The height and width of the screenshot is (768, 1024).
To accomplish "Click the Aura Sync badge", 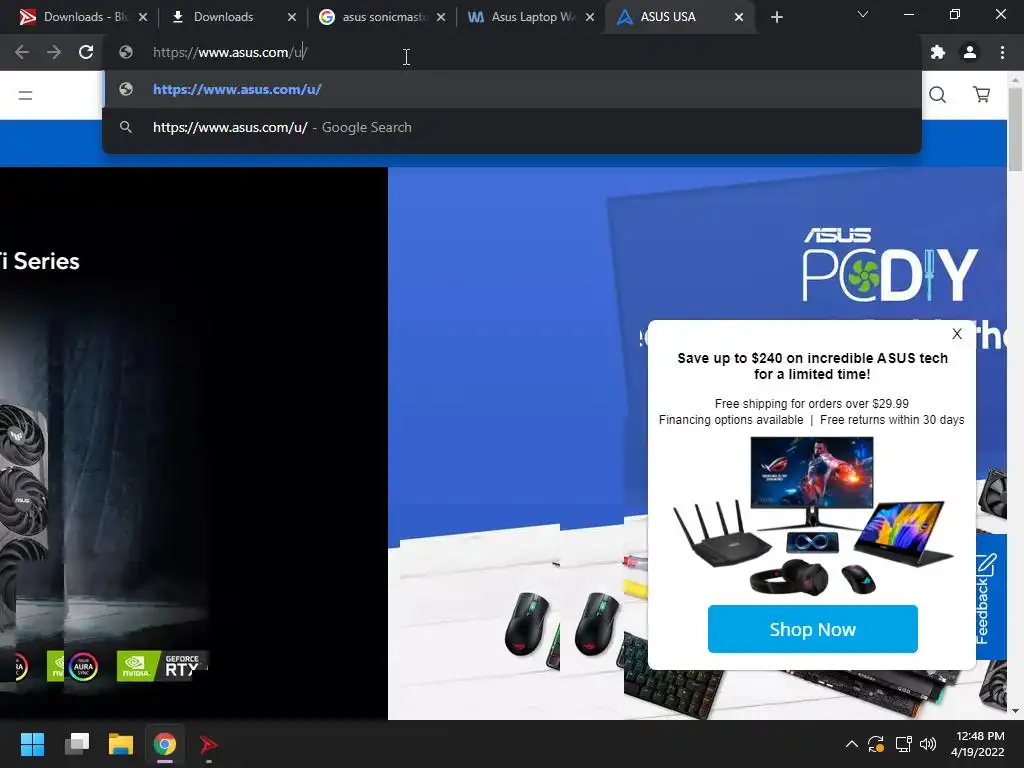I will [x=83, y=667].
